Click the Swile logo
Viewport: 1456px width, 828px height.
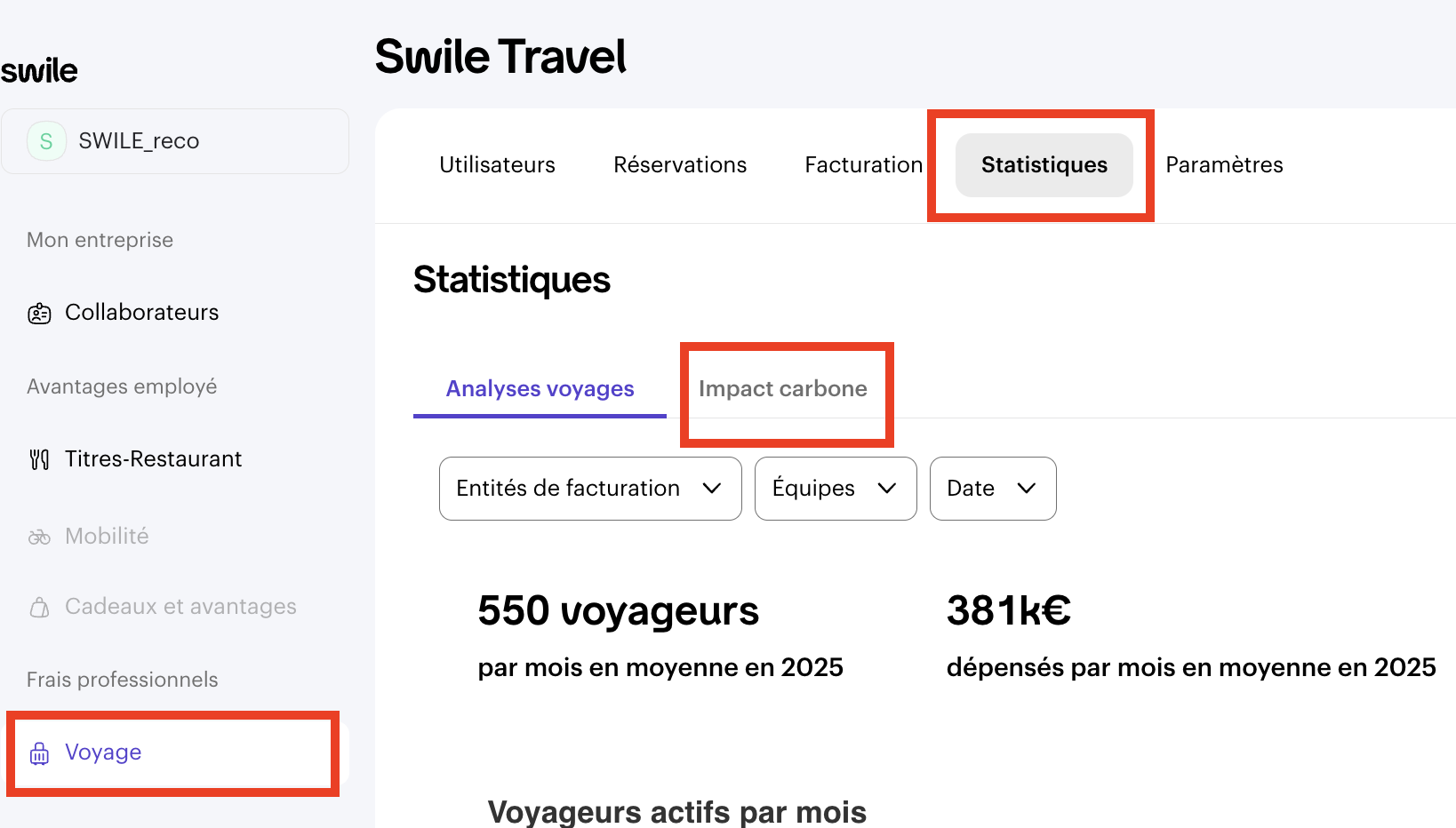pos(39,70)
